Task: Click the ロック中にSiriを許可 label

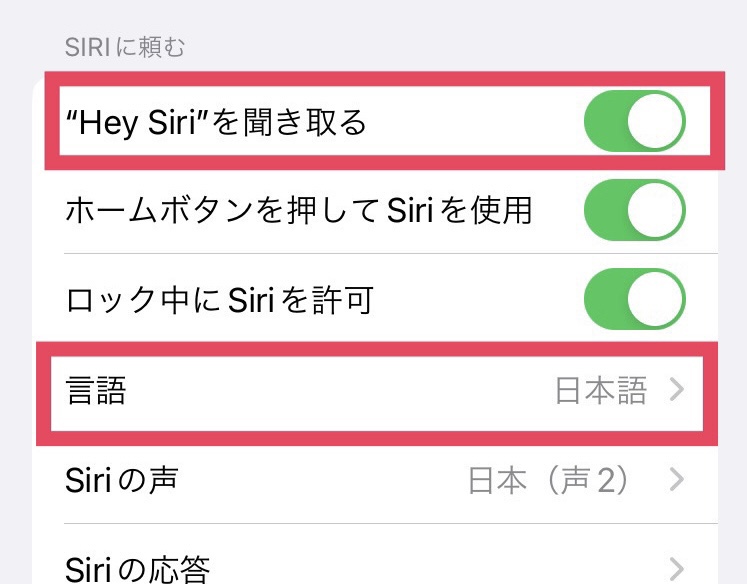Action: coord(220,300)
